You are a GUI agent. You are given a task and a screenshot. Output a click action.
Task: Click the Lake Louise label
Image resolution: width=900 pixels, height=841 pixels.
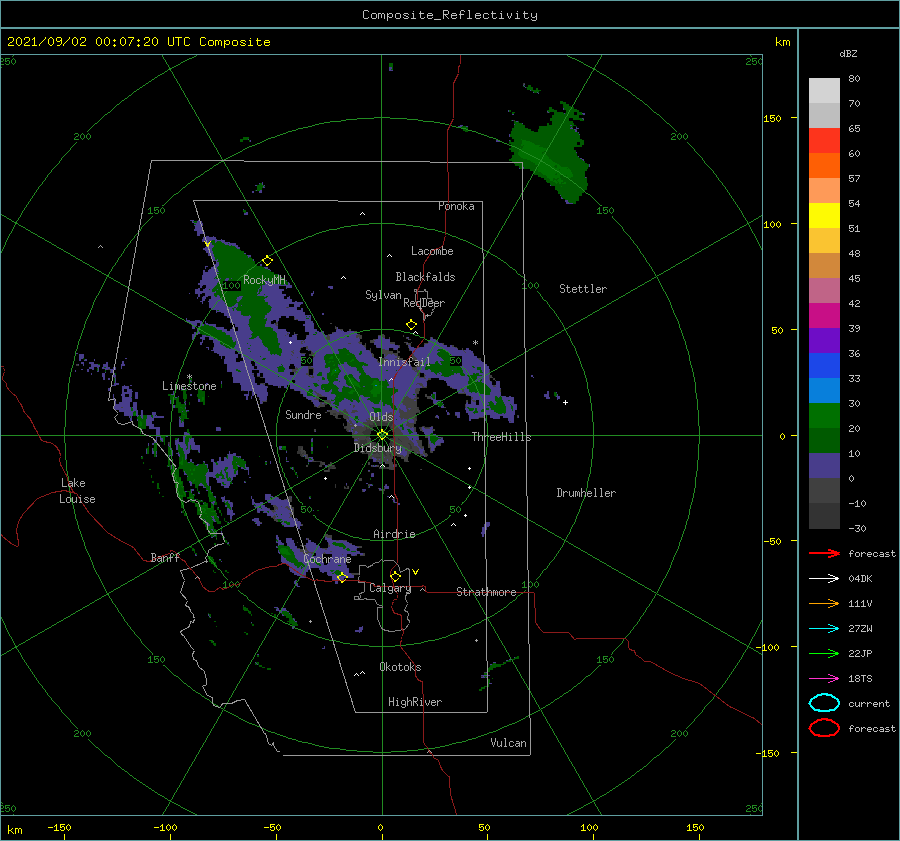[77, 491]
